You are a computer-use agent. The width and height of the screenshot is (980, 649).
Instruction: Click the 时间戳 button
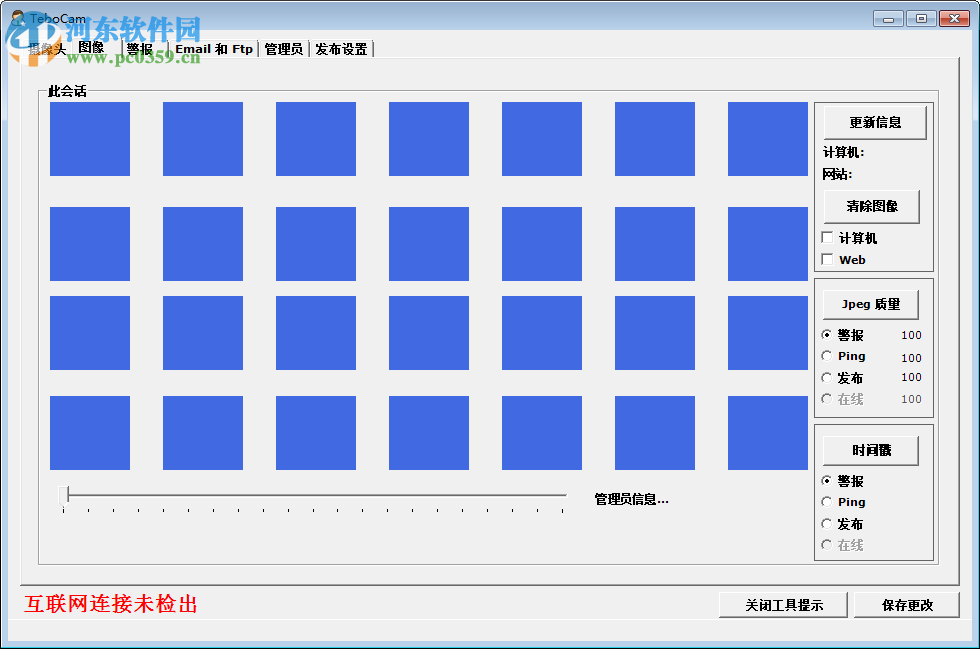coord(869,450)
